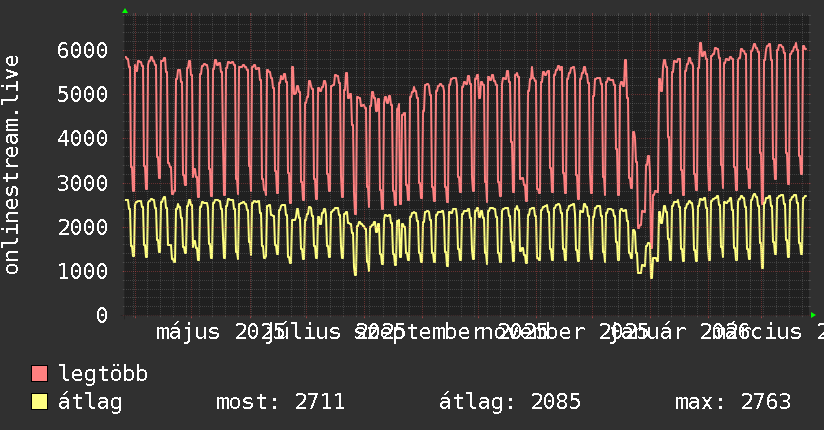Click the vertical onlinestream.live axis title
The width and height of the screenshot is (824, 430).
(11, 165)
